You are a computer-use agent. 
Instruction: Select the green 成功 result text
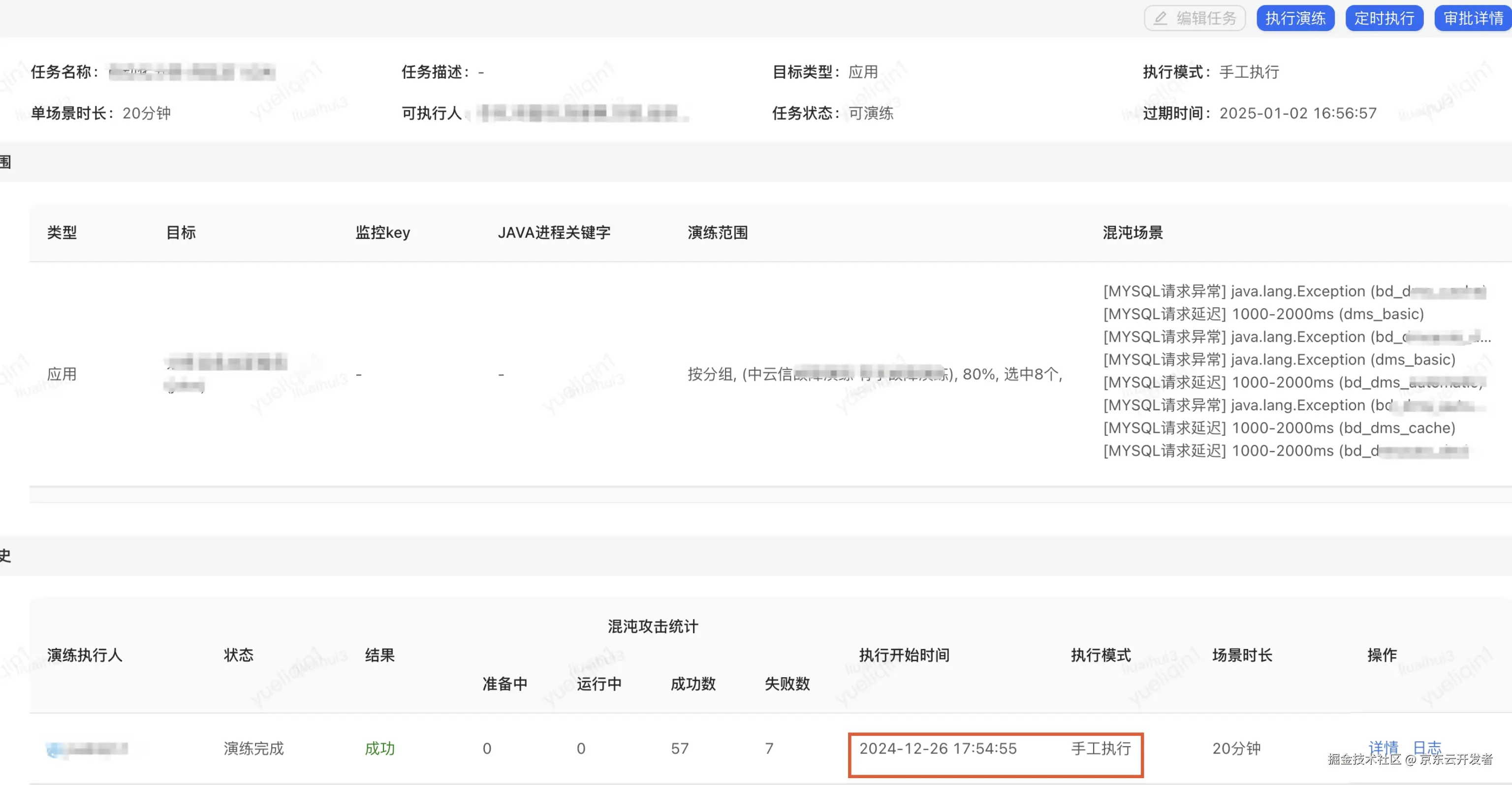pos(380,748)
